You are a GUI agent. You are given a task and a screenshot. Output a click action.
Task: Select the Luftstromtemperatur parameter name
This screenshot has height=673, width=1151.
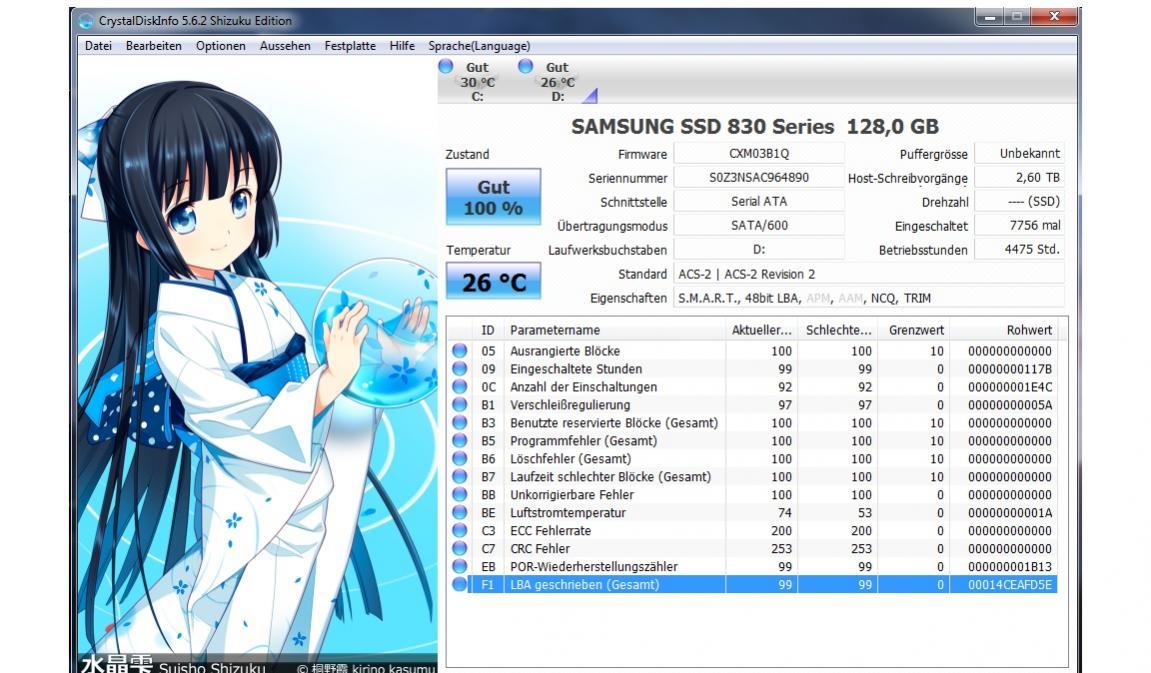pyautogui.click(x=568, y=512)
